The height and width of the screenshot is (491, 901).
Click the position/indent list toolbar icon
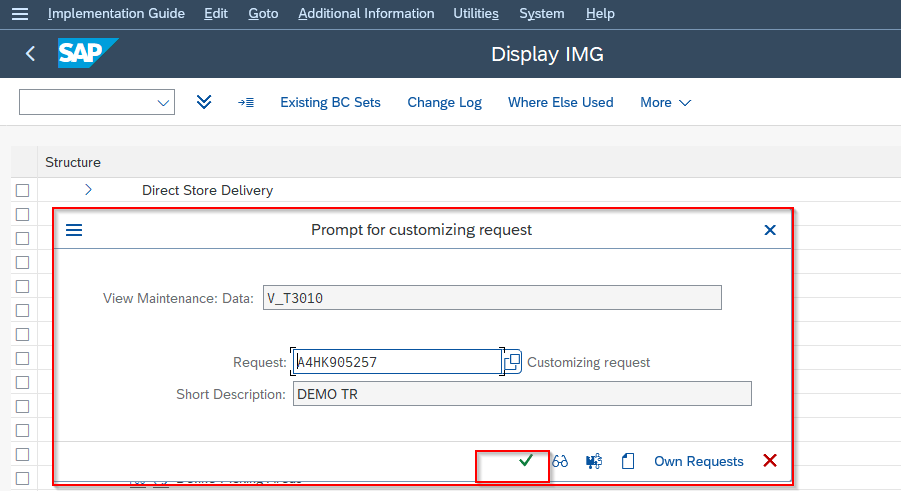coord(246,102)
